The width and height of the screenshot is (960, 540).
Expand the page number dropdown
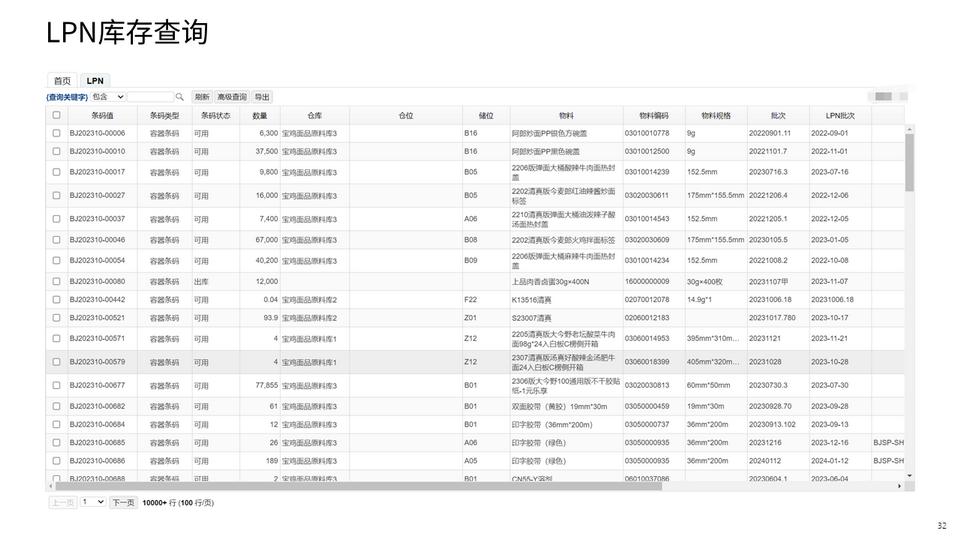click(x=92, y=502)
